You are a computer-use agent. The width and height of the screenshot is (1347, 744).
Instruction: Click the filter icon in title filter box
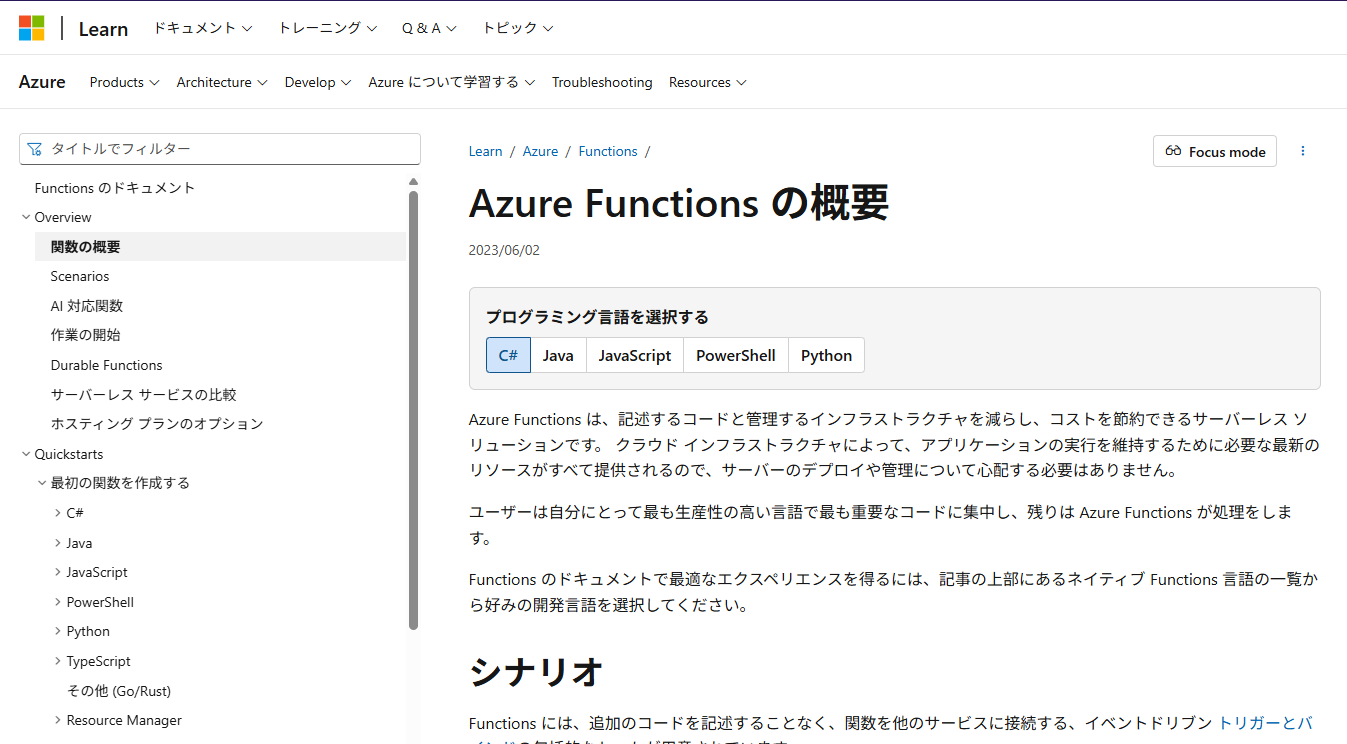click(35, 149)
